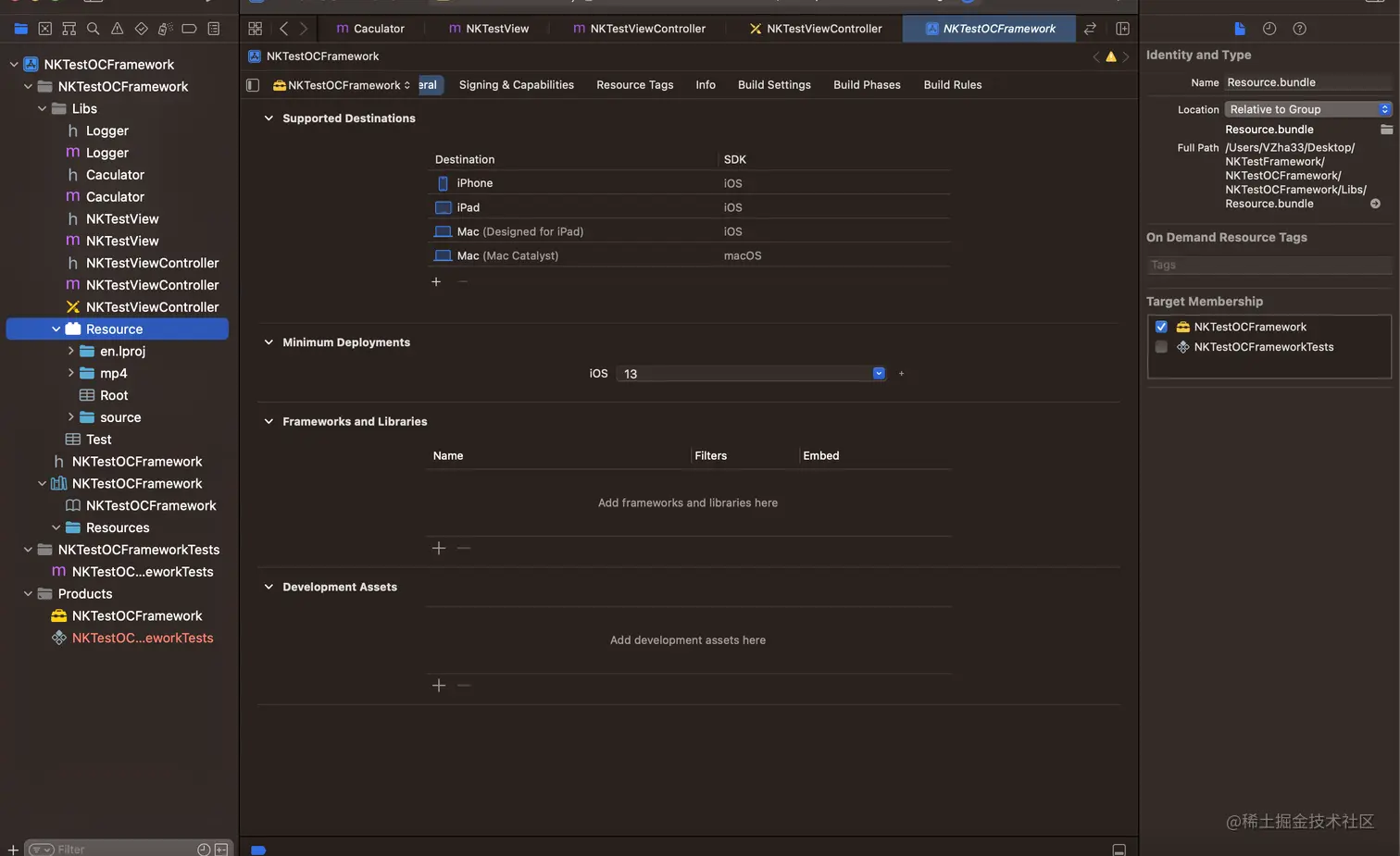Collapse the Frameworks and Libraries section
The width and height of the screenshot is (1400, 856).
(269, 421)
